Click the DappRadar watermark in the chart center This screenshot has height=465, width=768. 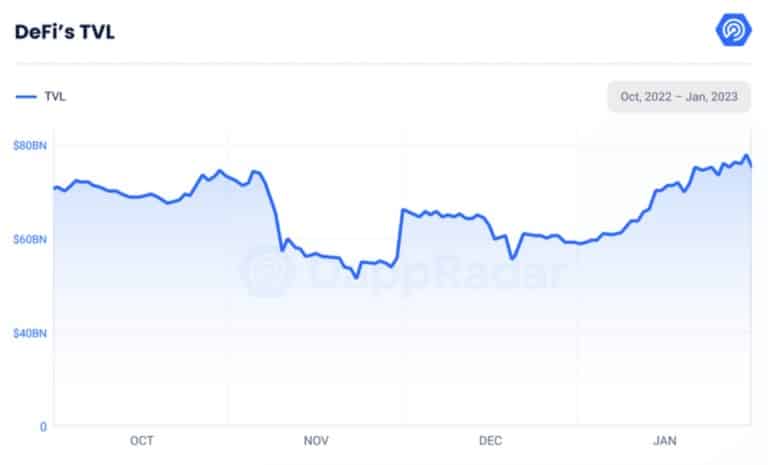[x=404, y=271]
